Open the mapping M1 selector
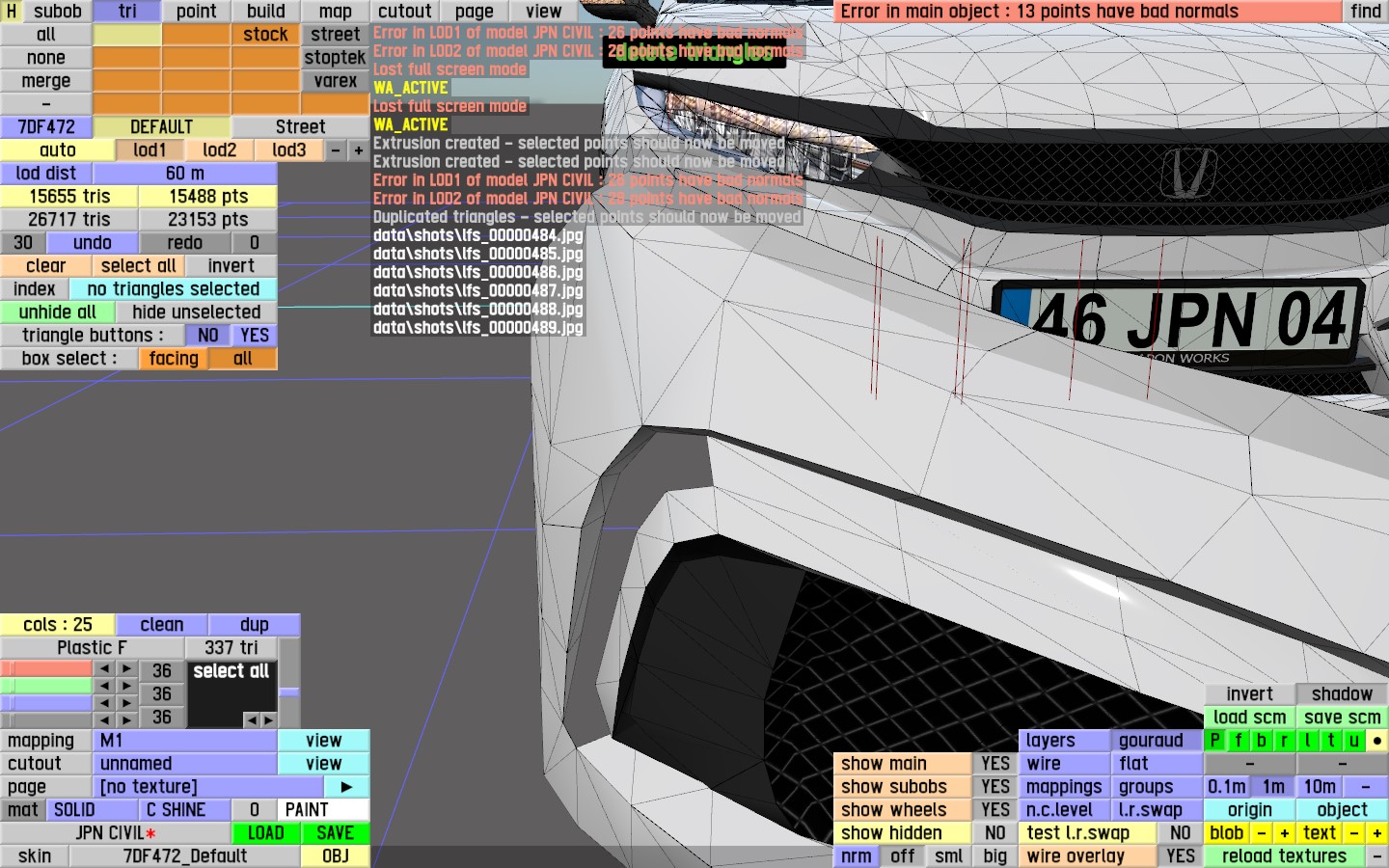The image size is (1389, 868). (185, 741)
